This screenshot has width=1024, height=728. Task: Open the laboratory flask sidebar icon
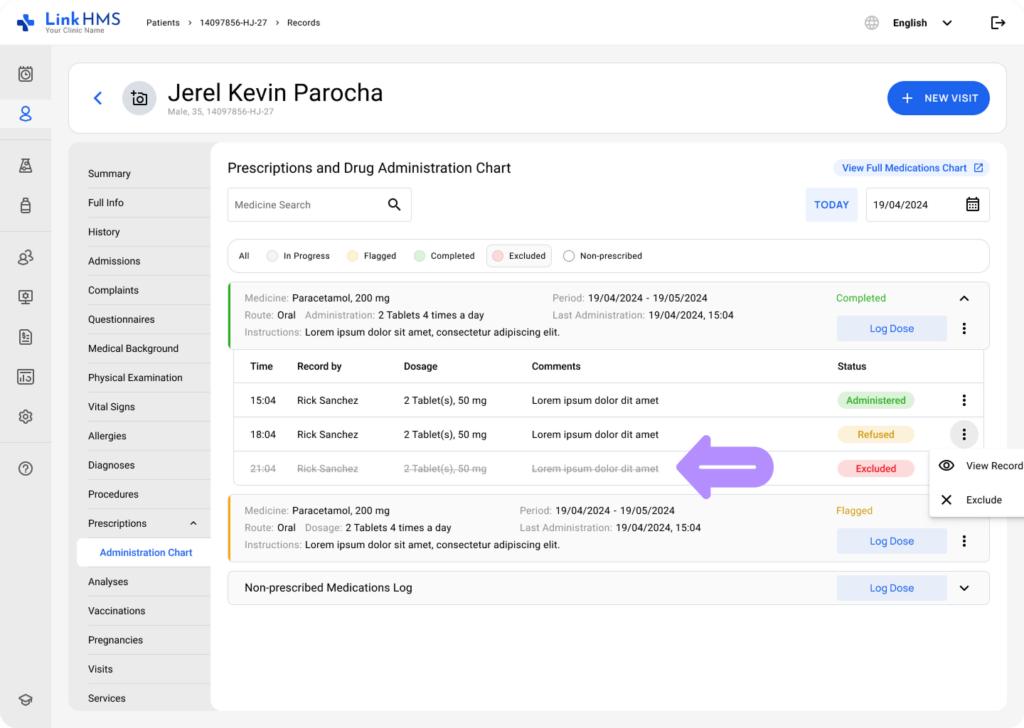coord(26,166)
